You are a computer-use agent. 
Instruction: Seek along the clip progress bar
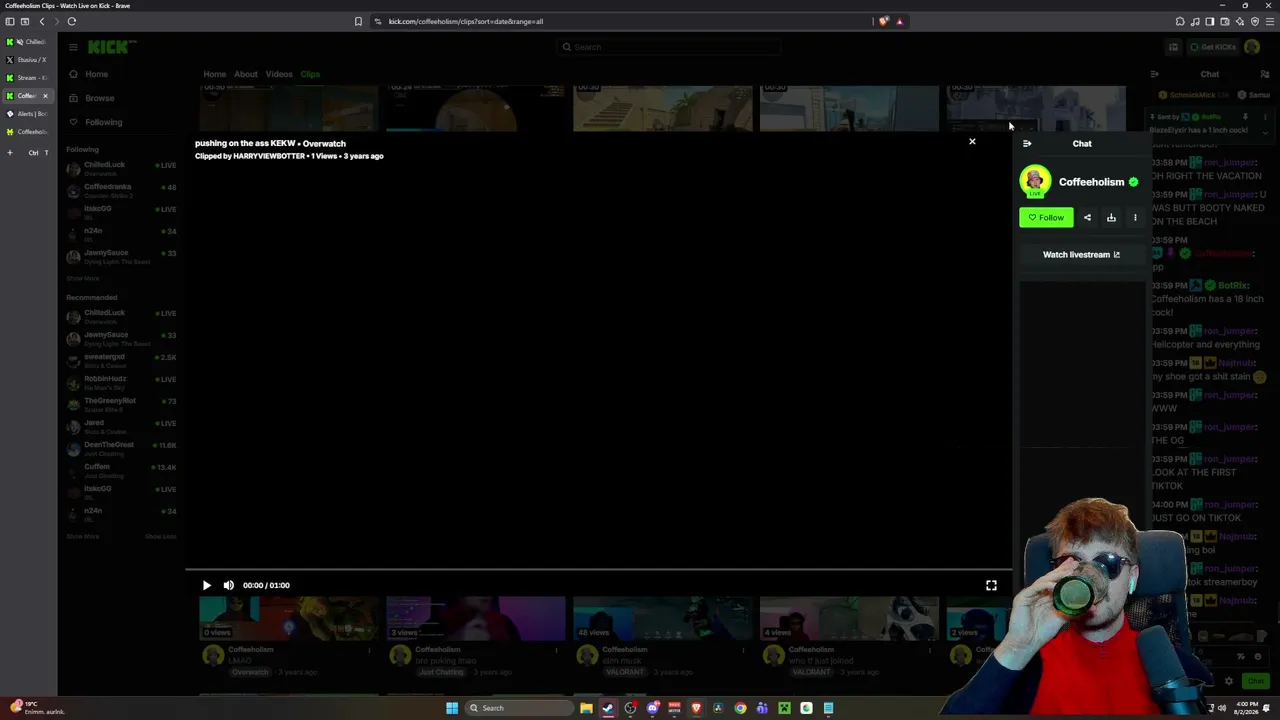click(x=598, y=570)
